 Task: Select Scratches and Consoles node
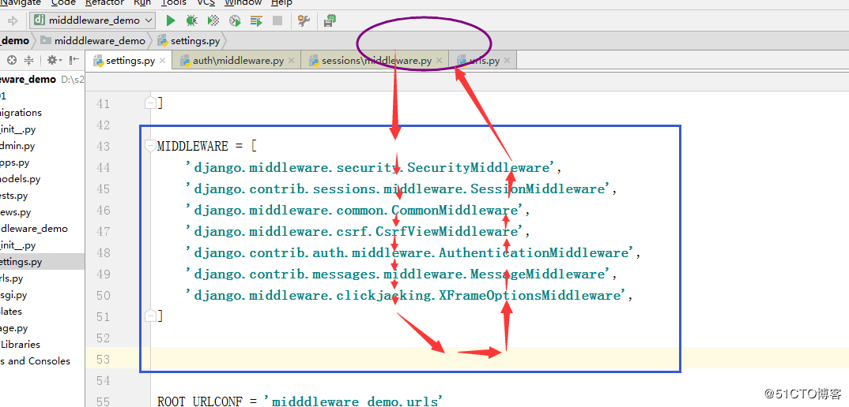[x=35, y=361]
